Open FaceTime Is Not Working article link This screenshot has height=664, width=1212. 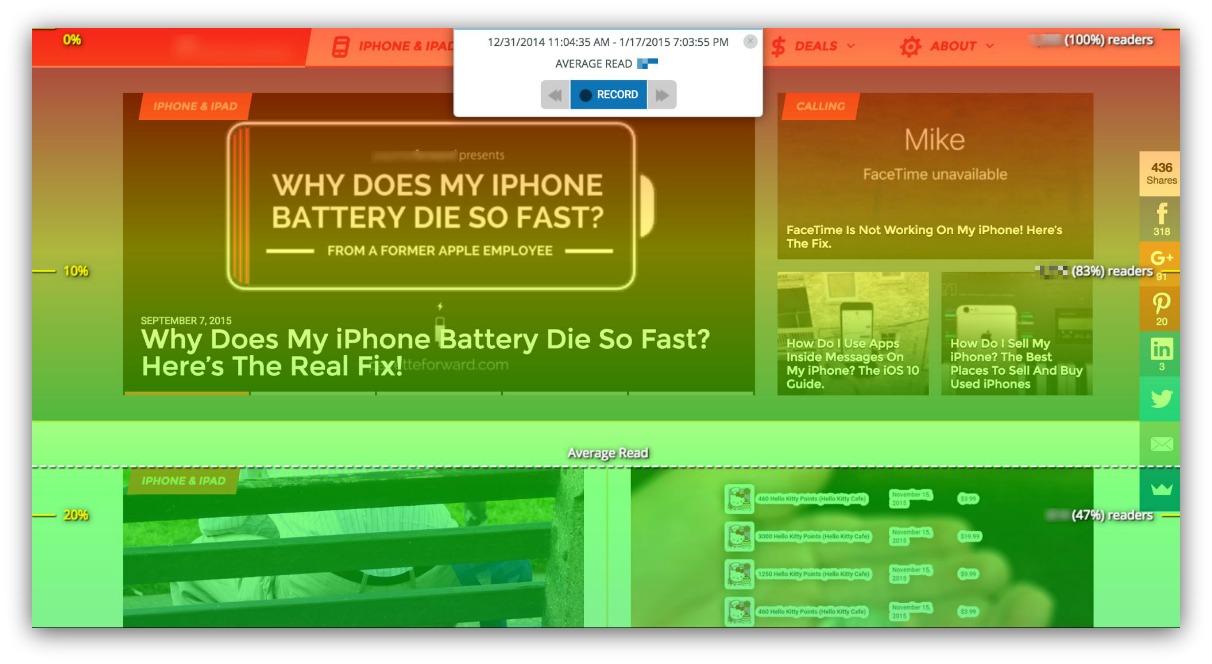click(924, 236)
